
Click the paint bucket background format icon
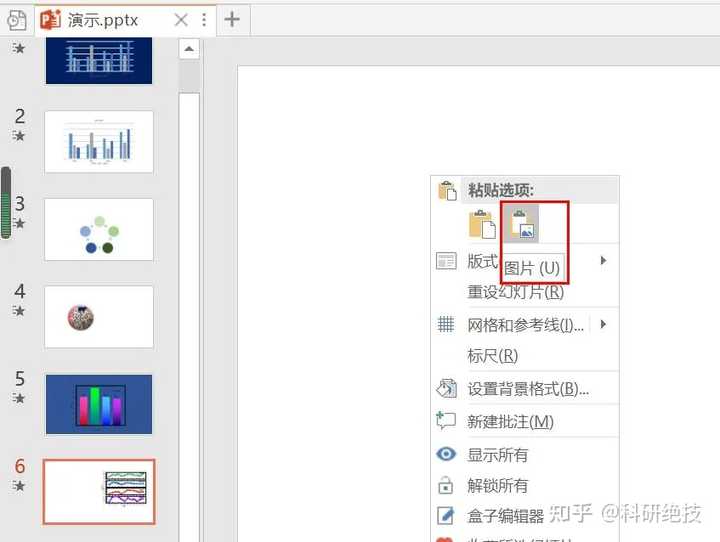point(446,388)
